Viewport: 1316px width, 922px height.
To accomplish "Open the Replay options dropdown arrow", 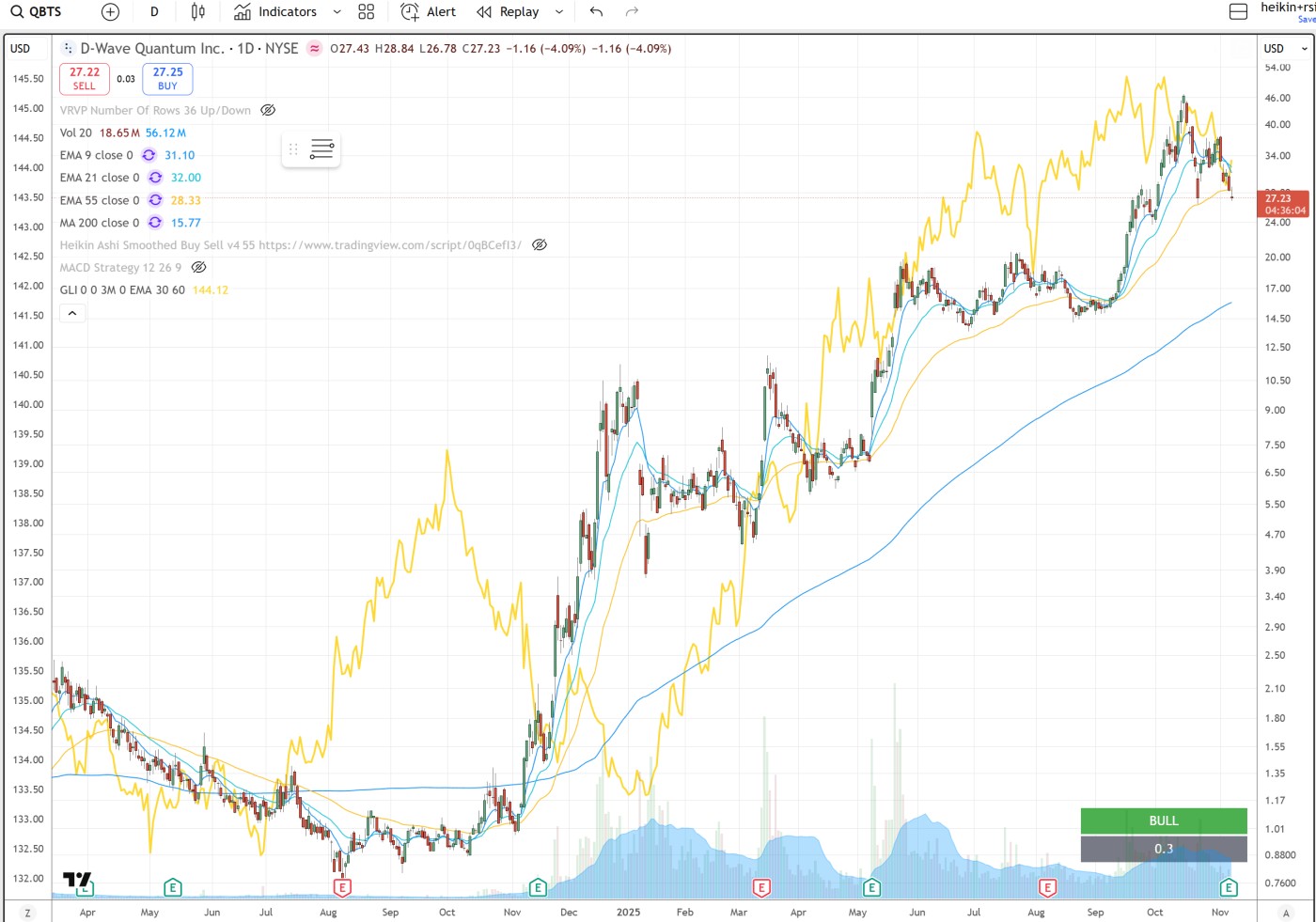I will (x=559, y=12).
